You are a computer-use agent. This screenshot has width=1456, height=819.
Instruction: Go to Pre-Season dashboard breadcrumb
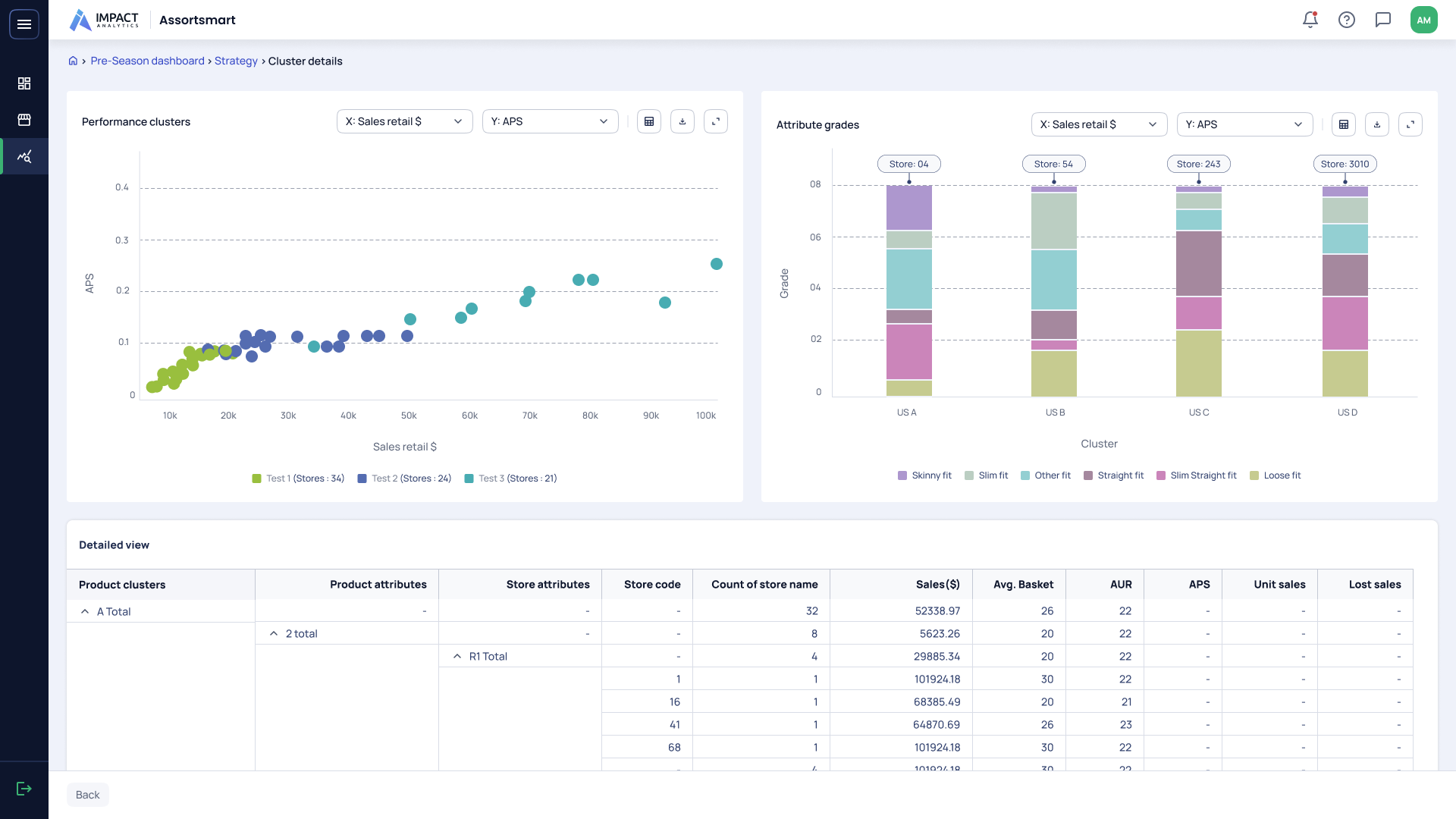tap(147, 61)
